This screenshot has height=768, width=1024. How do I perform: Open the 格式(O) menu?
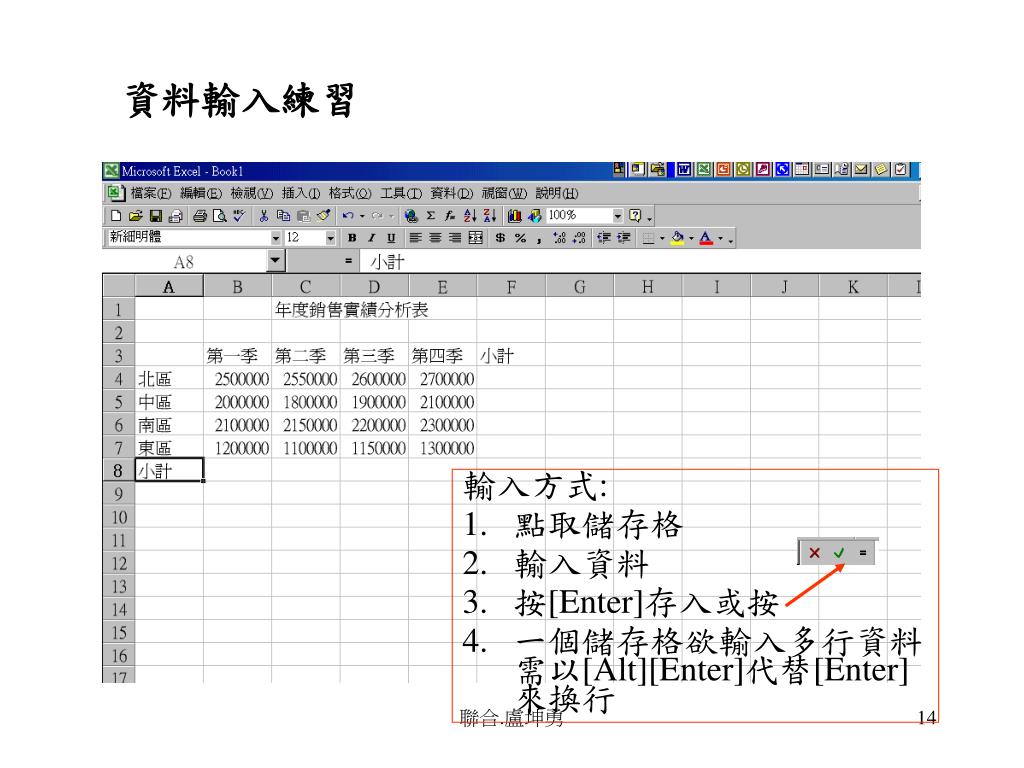pyautogui.click(x=350, y=193)
